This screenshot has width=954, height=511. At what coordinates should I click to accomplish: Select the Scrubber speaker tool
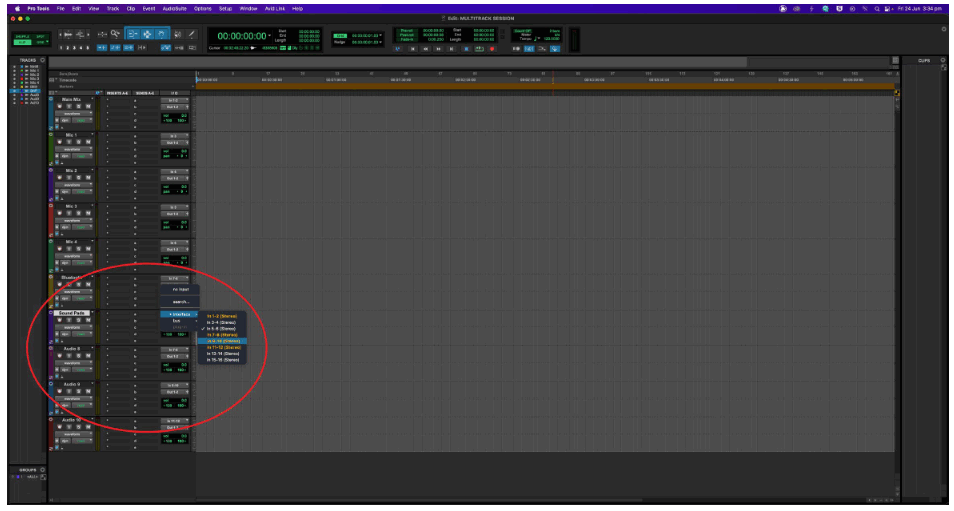pos(178,33)
